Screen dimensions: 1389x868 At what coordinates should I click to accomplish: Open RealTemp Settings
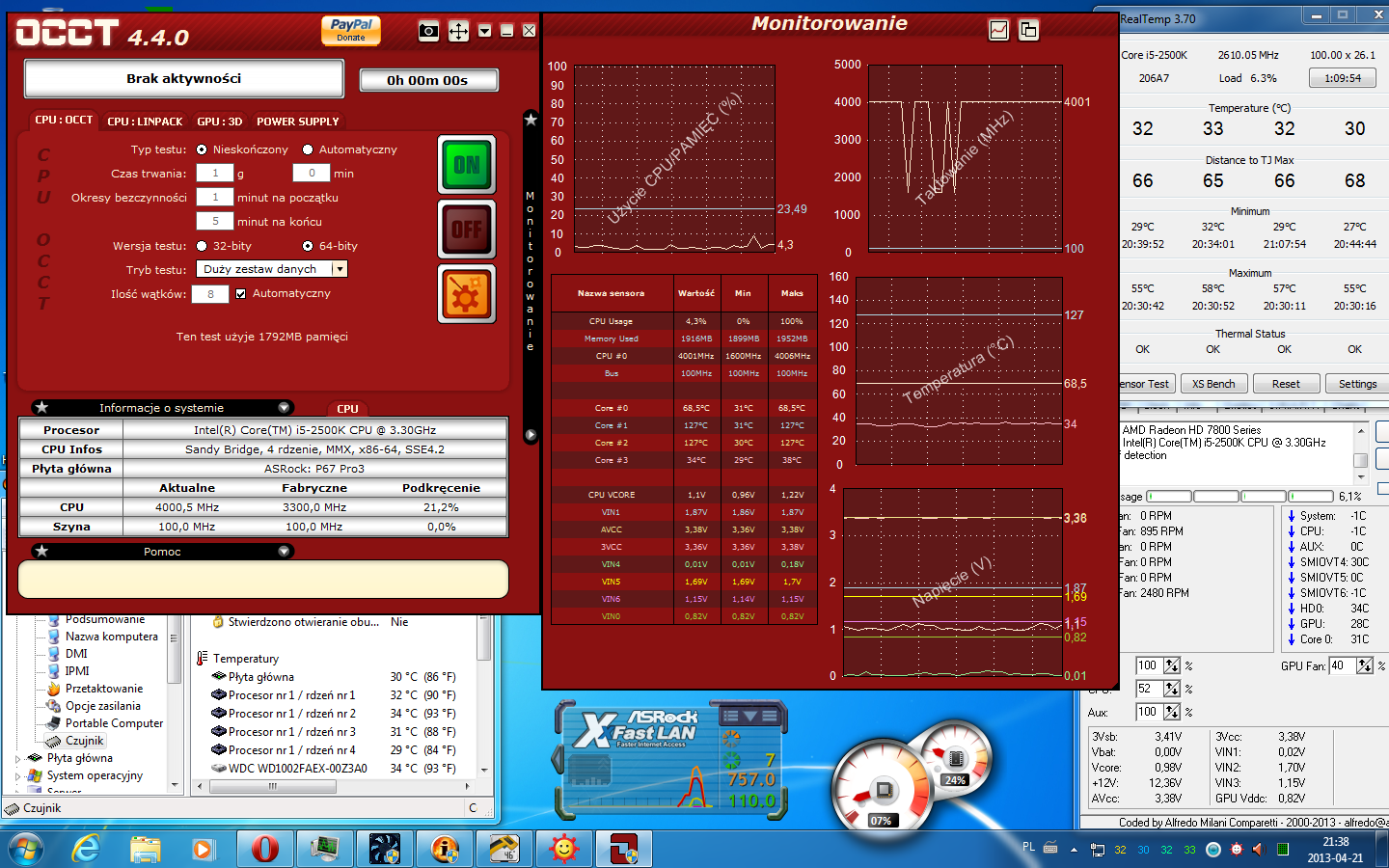click(x=1357, y=384)
